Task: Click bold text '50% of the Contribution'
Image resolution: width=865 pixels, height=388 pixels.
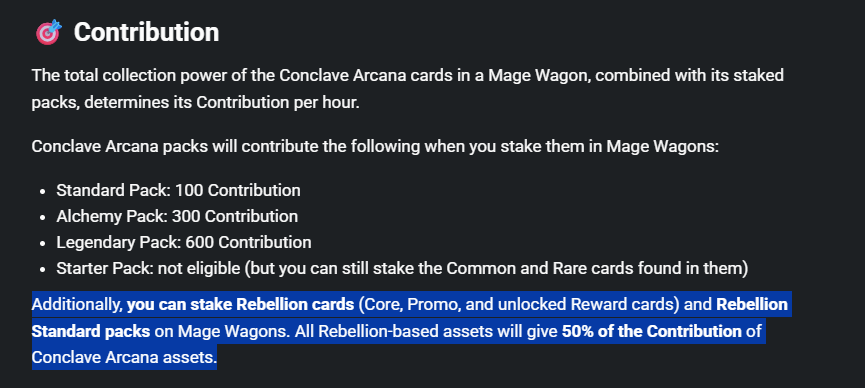Action: pos(652,331)
